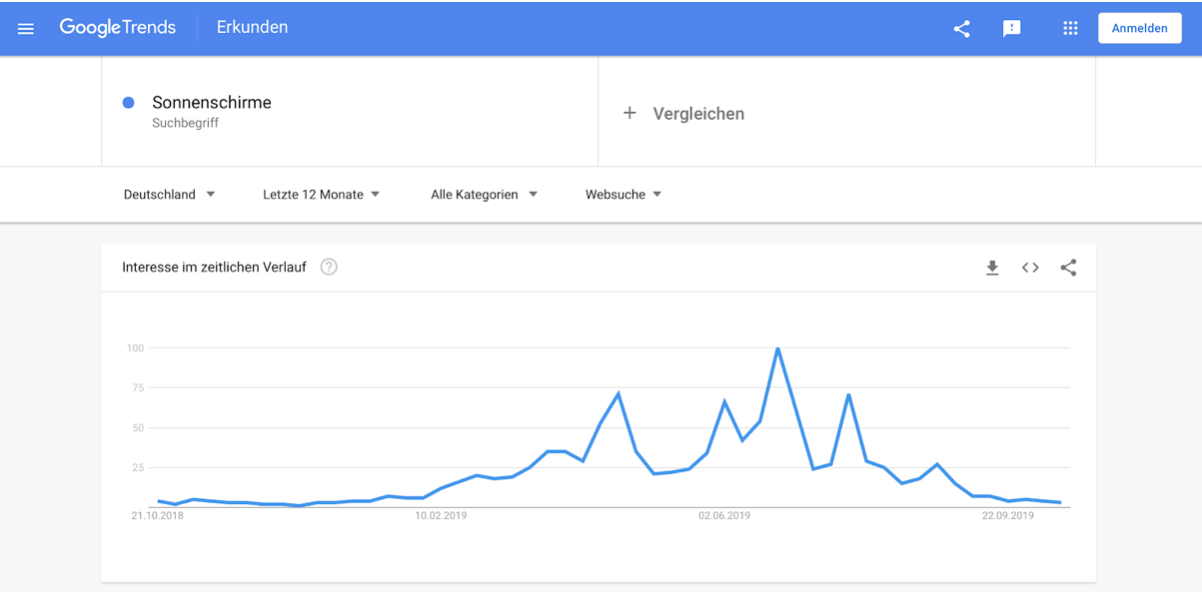Click the chart peak at value 100
Image resolution: width=1202 pixels, height=592 pixels.
(777, 348)
